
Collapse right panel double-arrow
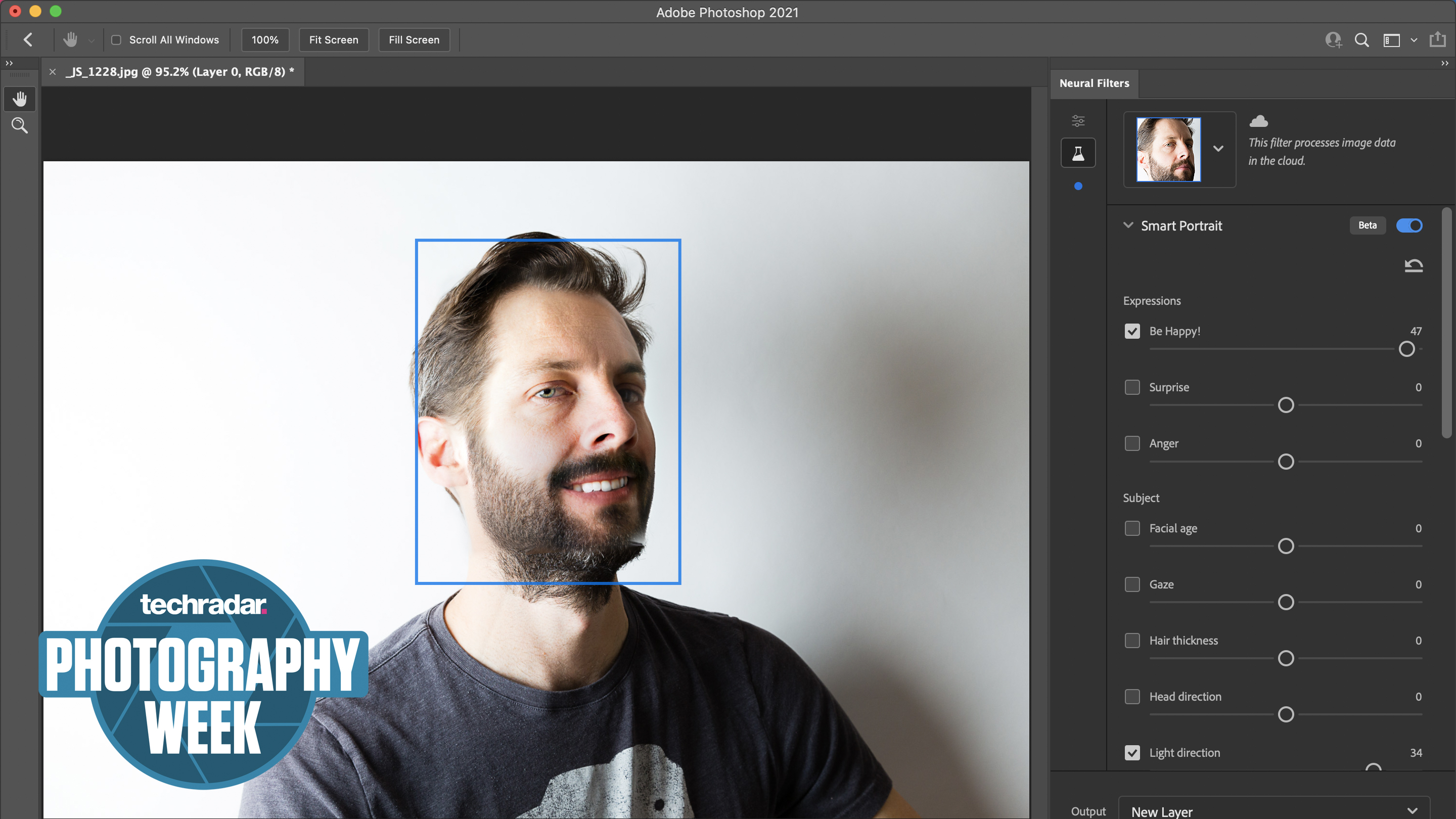(1445, 63)
